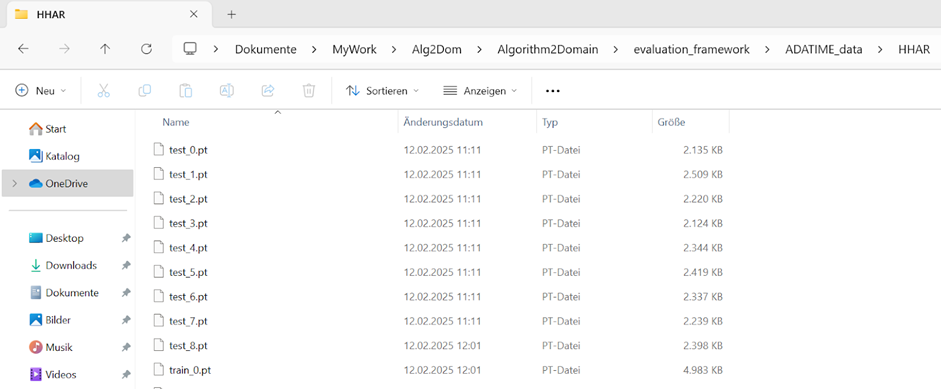This screenshot has height=389, width=941.
Task: Sort by Änderungsdatum column header
Action: (443, 122)
